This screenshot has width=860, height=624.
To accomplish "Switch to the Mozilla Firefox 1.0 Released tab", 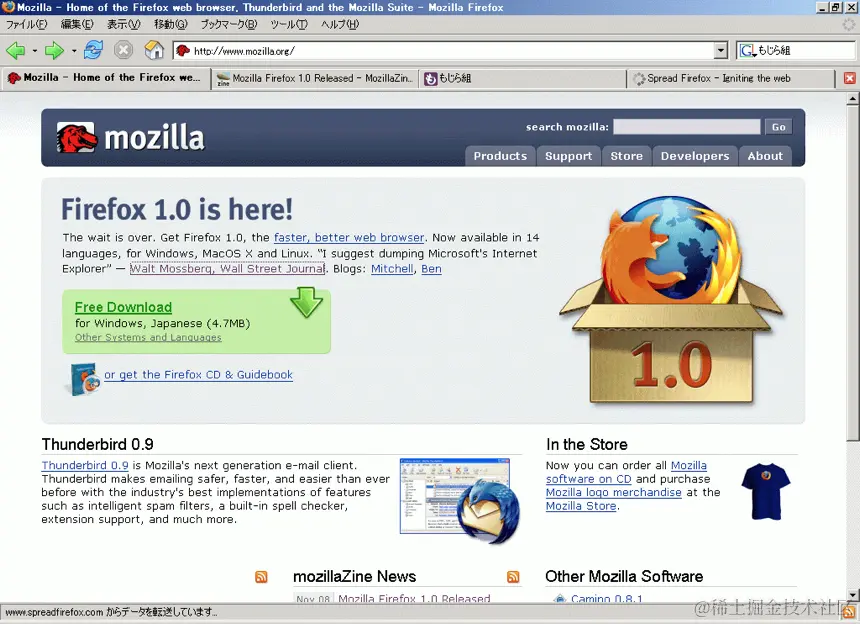I will pos(315,78).
